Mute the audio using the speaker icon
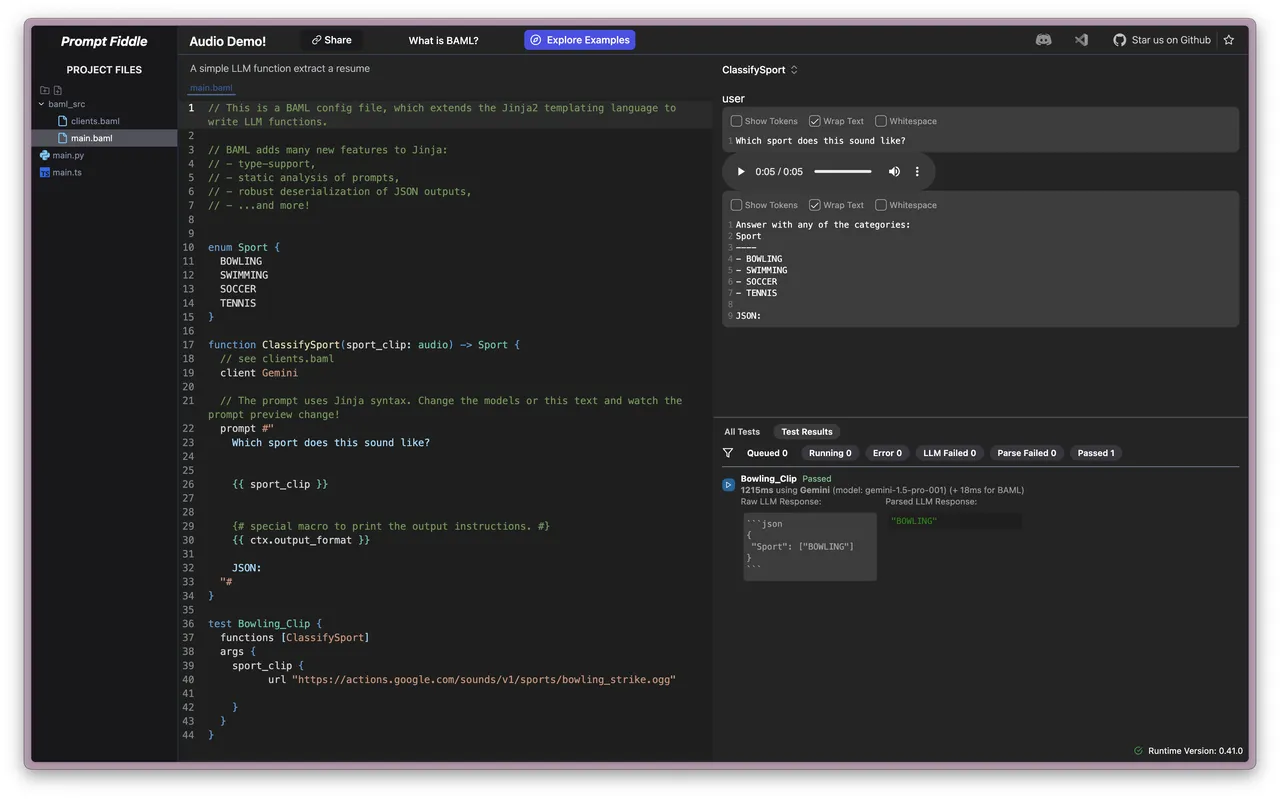 (x=894, y=172)
